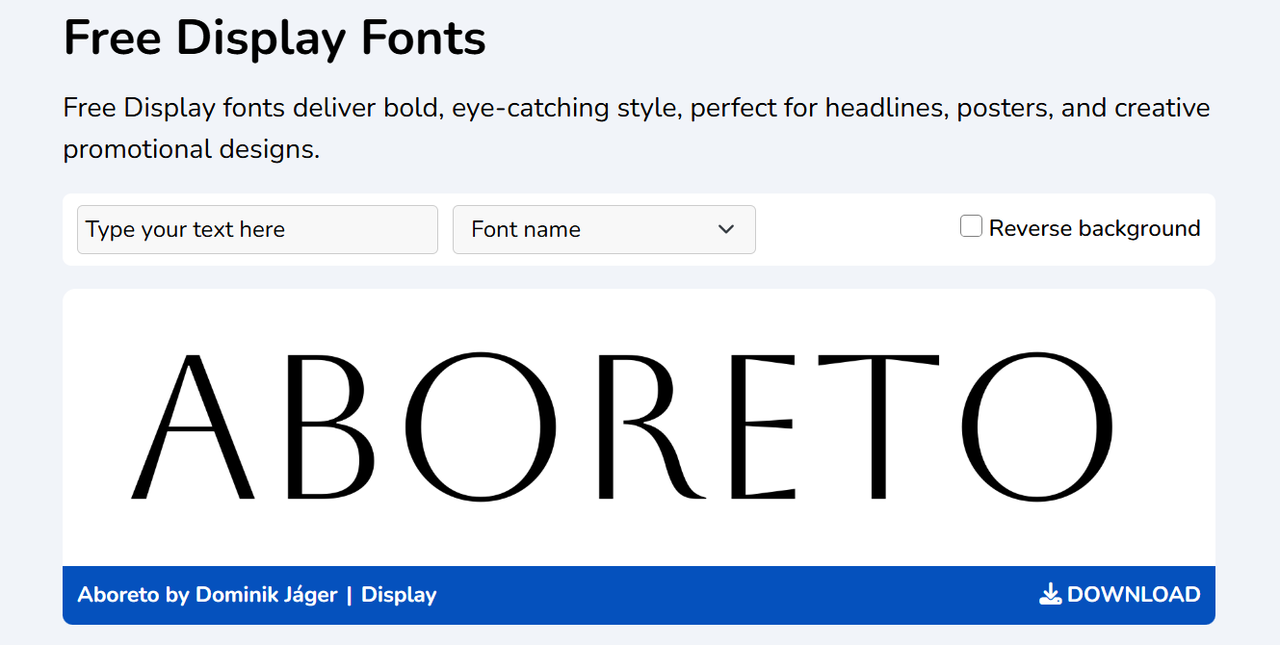Click the Free Display fonts description paragraph
The image size is (1280, 645).
pyautogui.click(x=637, y=129)
